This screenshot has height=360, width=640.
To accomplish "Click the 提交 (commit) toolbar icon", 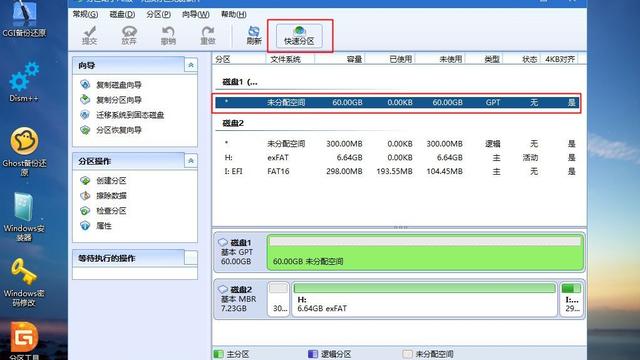I will 89,35.
